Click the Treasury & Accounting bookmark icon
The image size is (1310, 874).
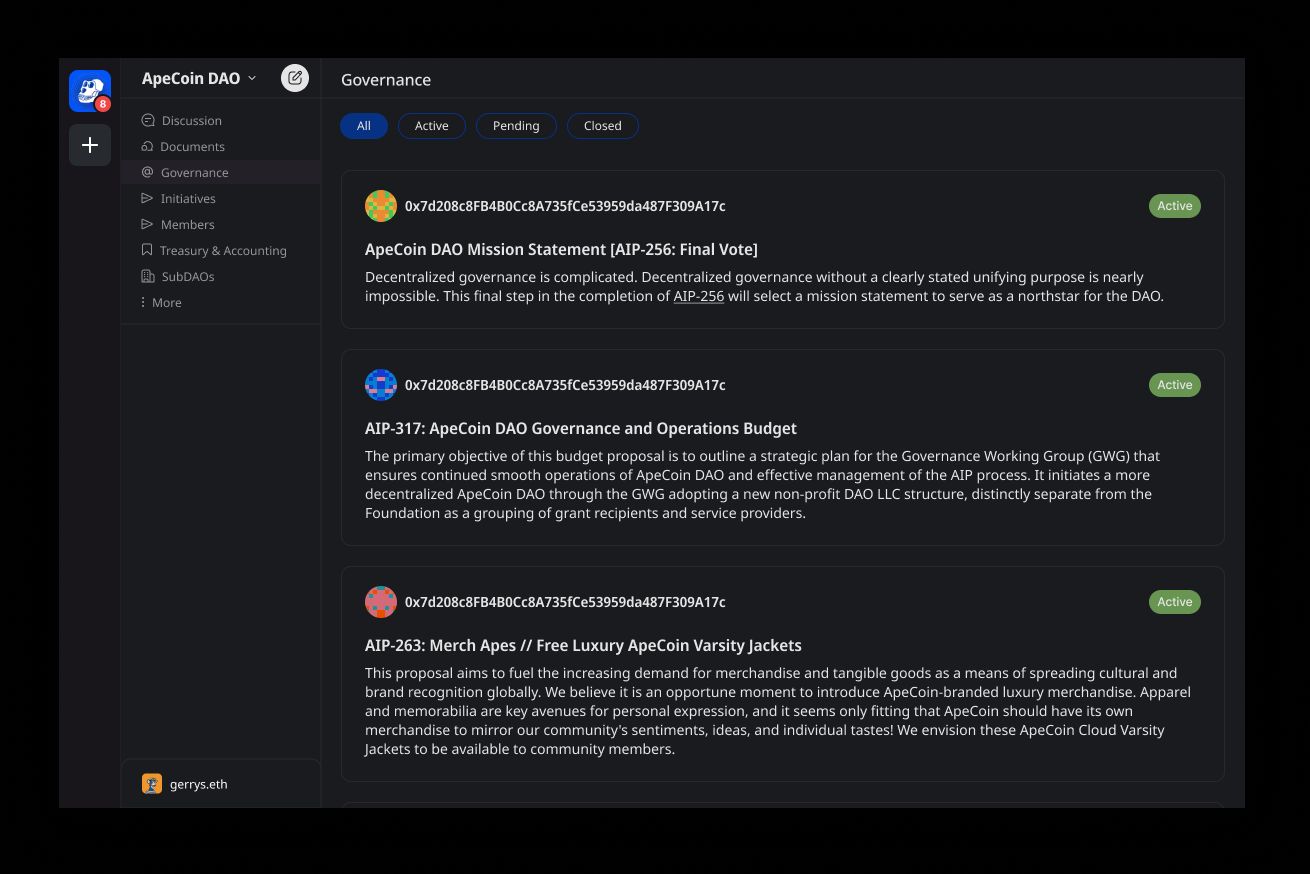(x=147, y=250)
